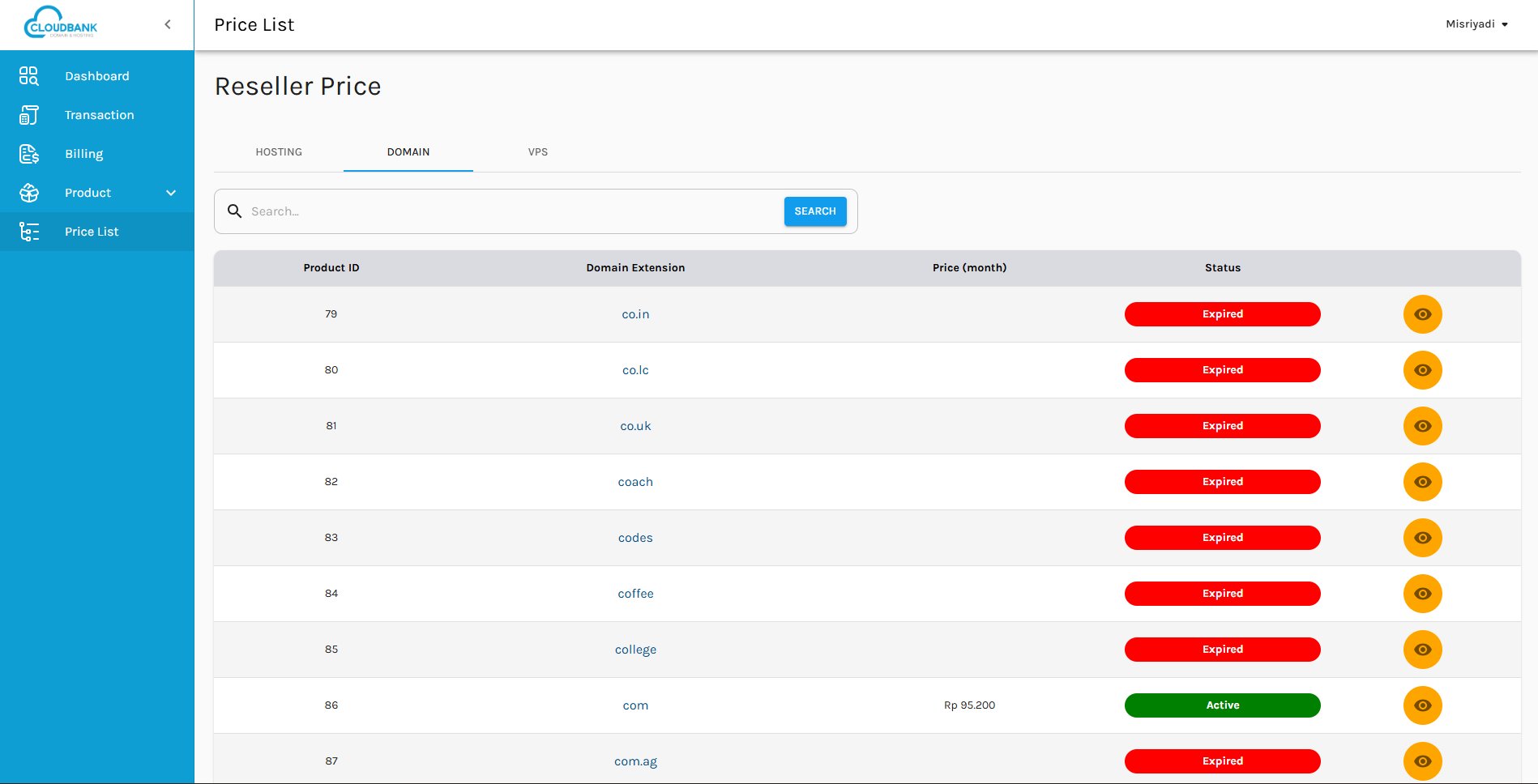Expand the Product submenu chevron
1538x784 pixels.
[171, 193]
